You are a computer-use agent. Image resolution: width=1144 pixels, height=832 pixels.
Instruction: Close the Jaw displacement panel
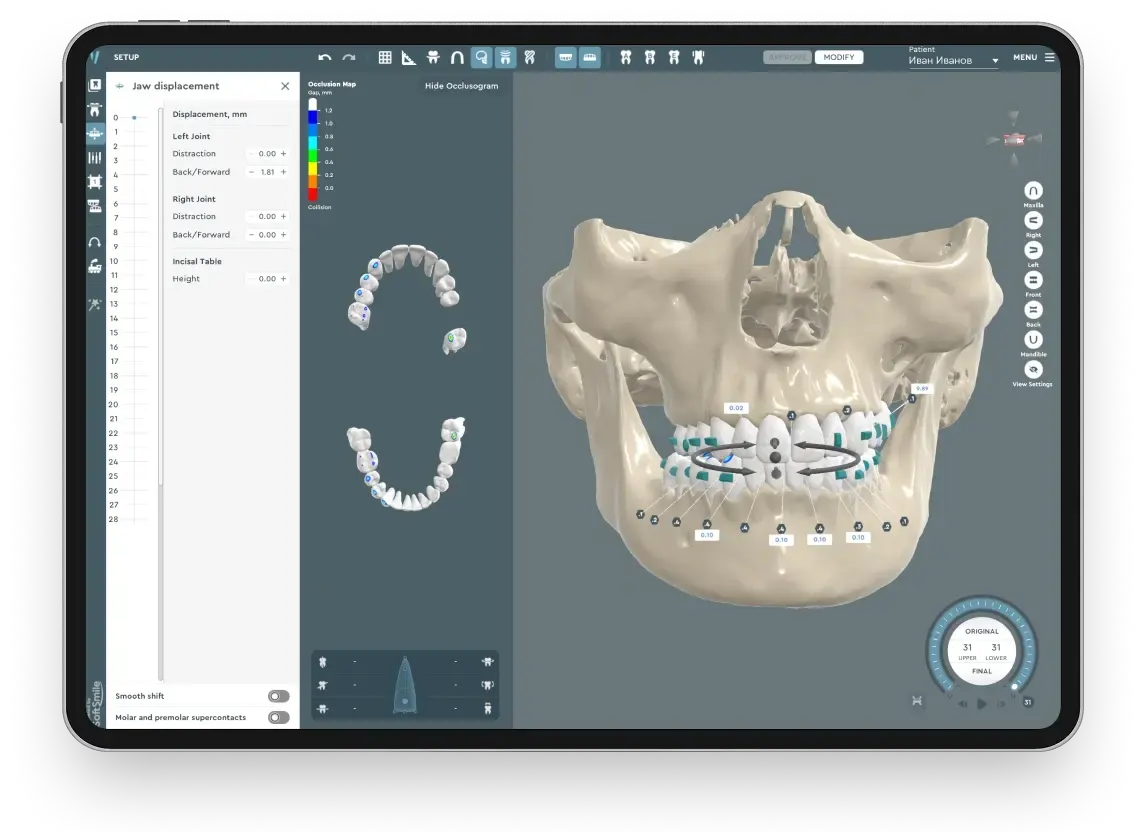[x=285, y=86]
